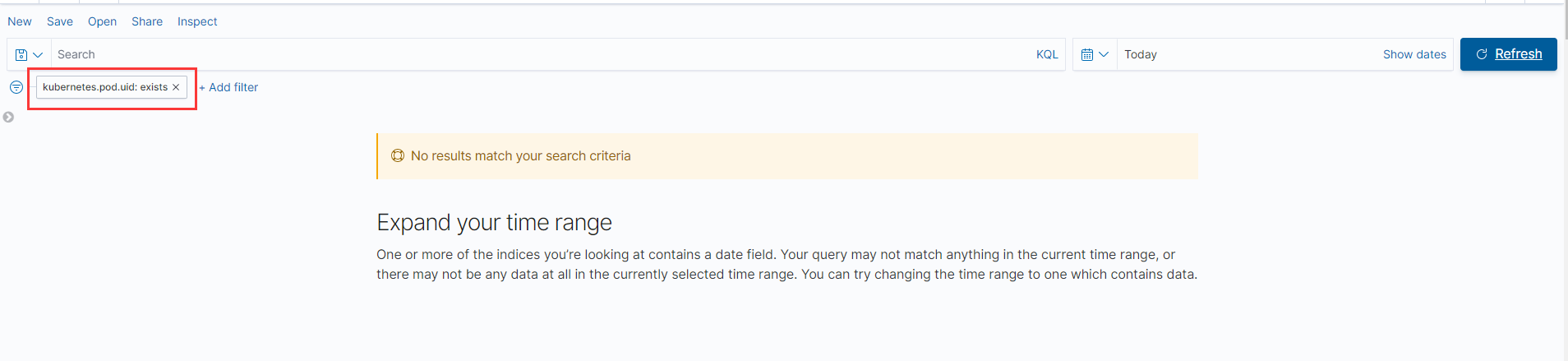Expand the chevron beside the saved query icon
Screen dimensions: 1568x361
[38, 55]
